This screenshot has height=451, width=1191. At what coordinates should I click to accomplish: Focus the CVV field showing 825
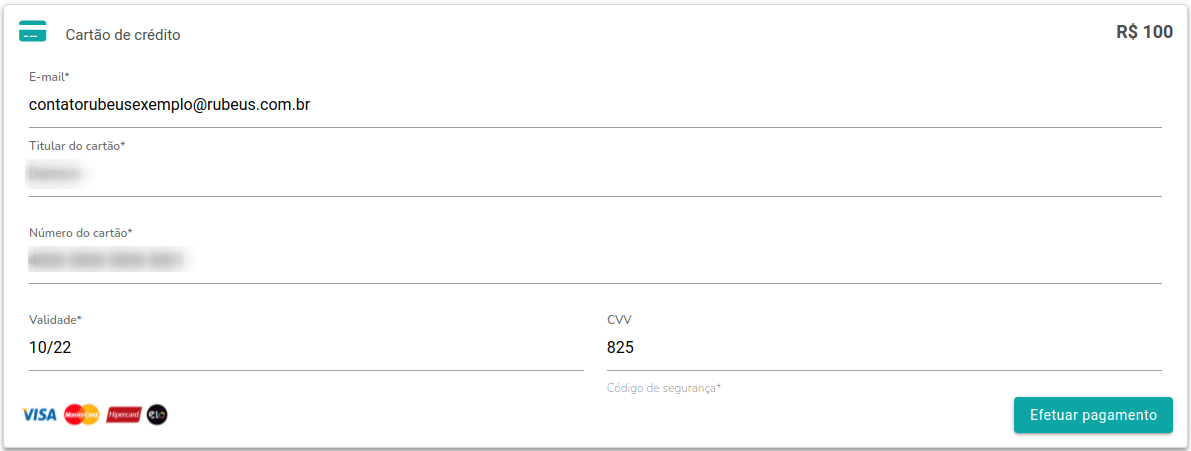884,348
